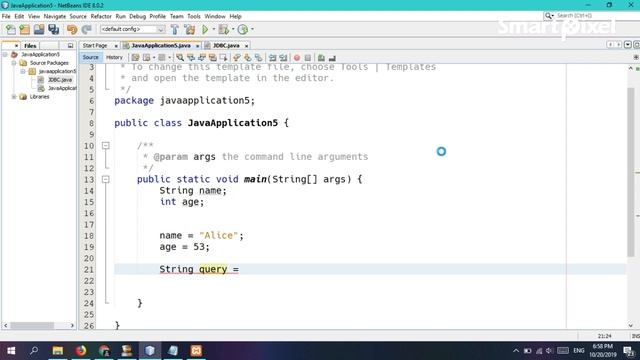Image resolution: width=640 pixels, height=360 pixels.
Task: Click the Windows Start button
Action: point(11,351)
